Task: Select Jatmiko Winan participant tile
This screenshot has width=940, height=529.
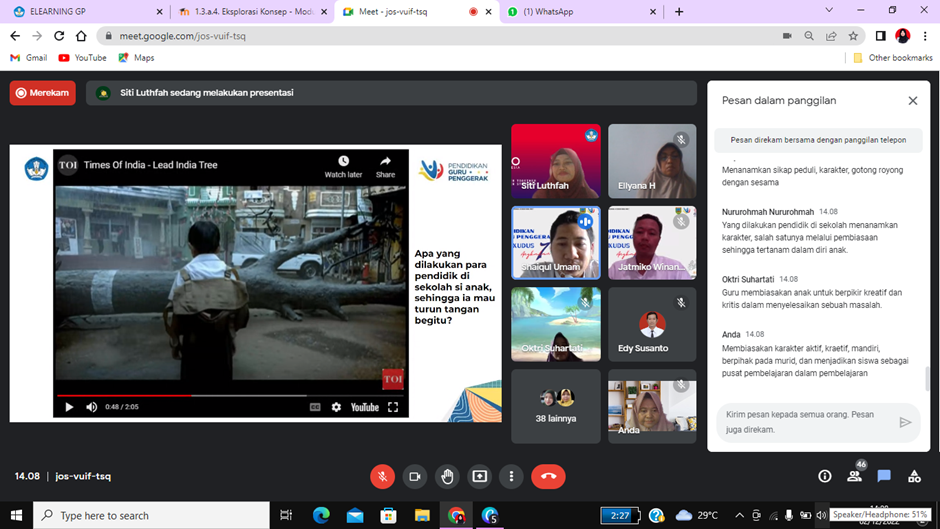Action: (x=652, y=243)
